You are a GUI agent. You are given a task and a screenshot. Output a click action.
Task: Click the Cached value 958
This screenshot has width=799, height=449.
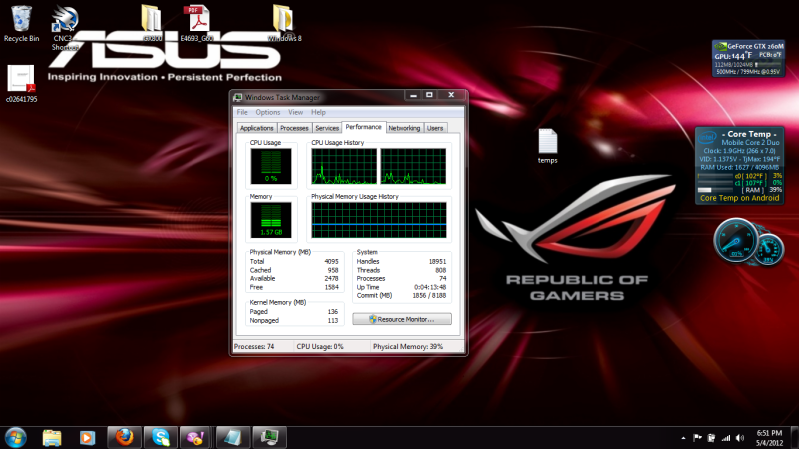333,270
